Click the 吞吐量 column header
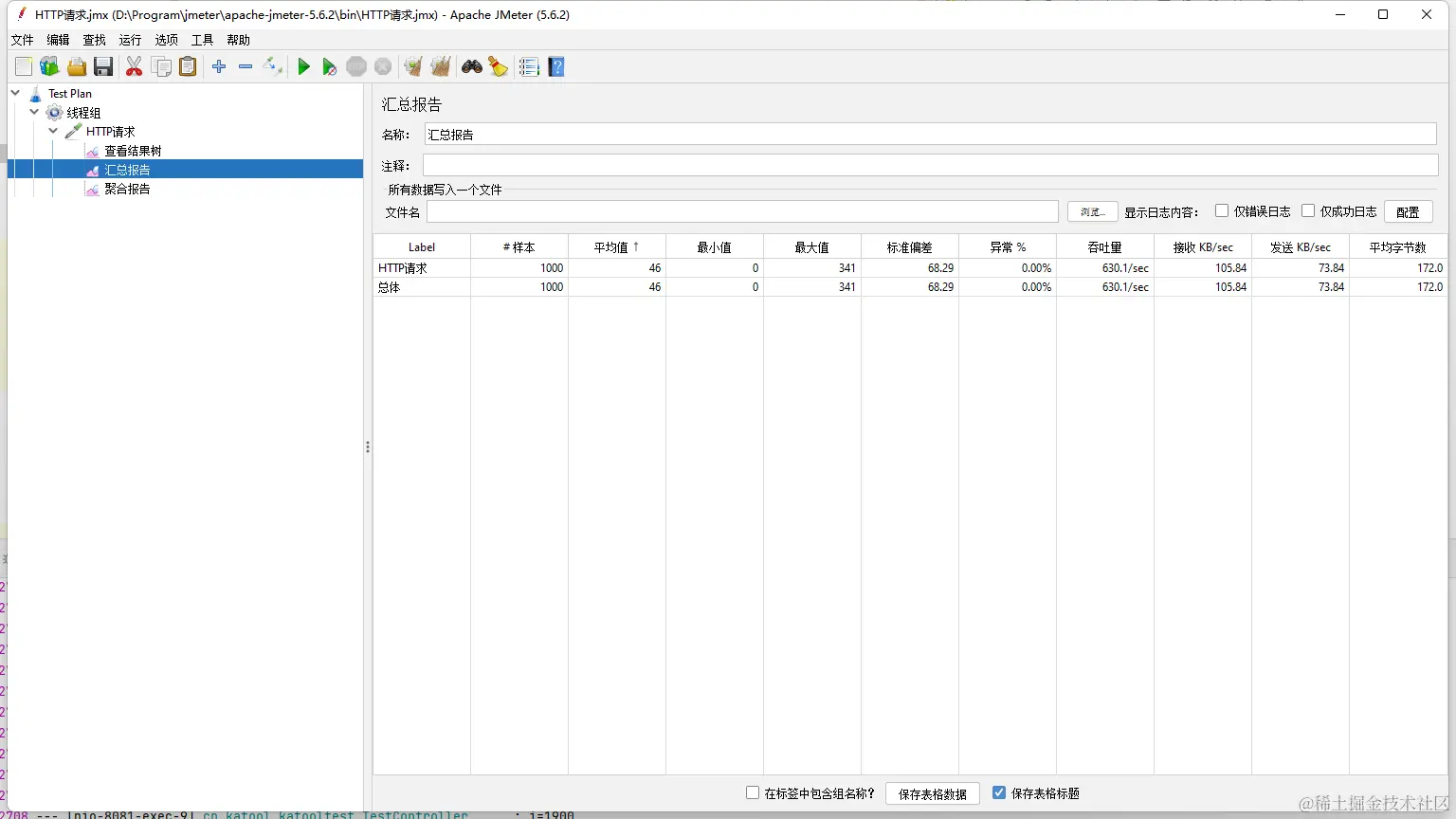Viewport: 1456px width, 819px height. point(1105,246)
